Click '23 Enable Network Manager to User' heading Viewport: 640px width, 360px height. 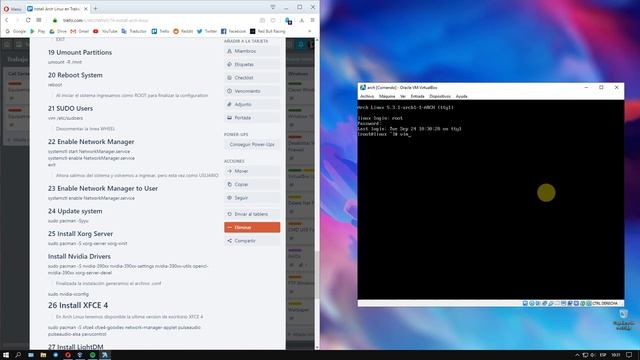click(x=103, y=188)
